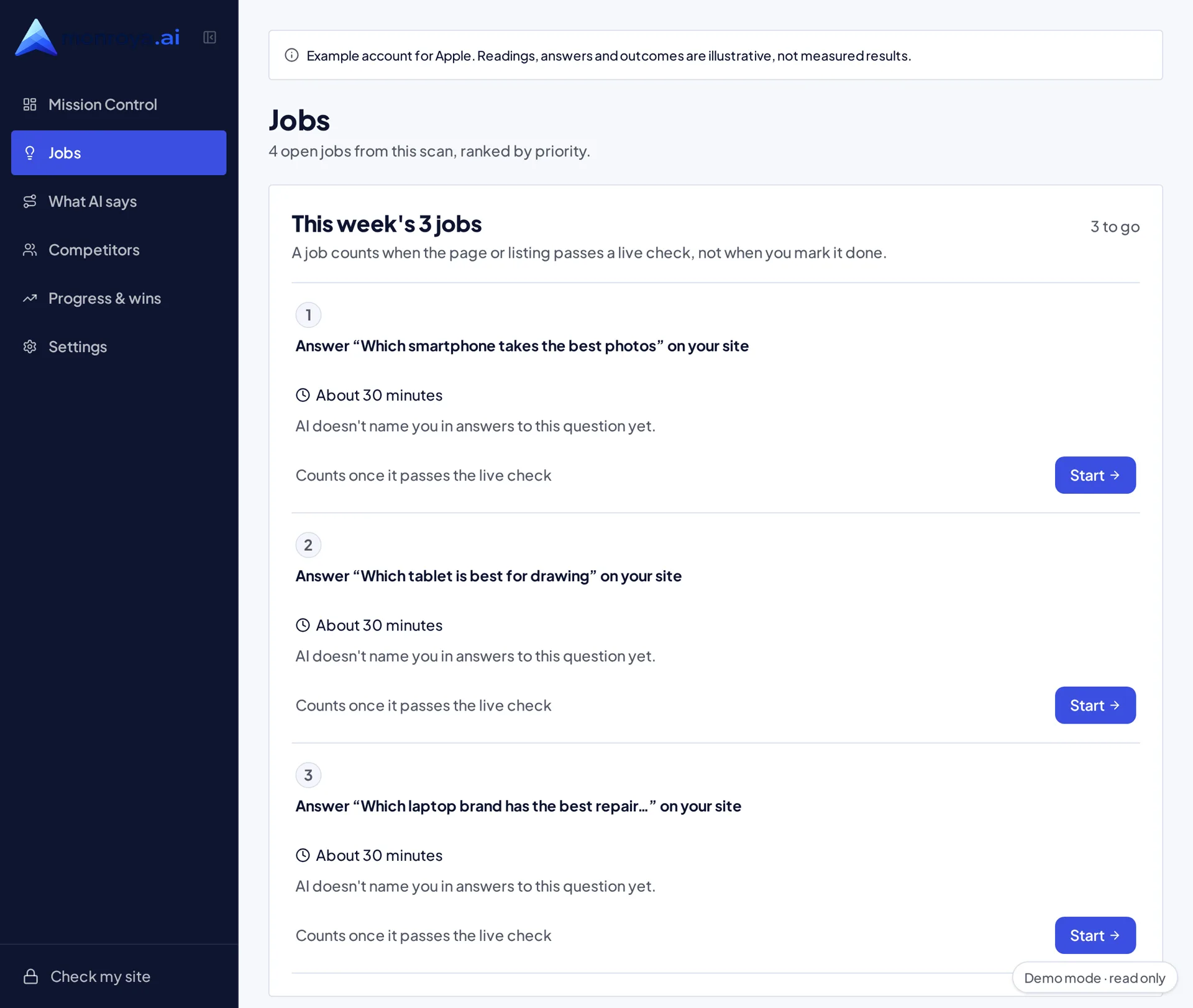
Task: Click the tablet drawing job title
Action: pos(488,576)
